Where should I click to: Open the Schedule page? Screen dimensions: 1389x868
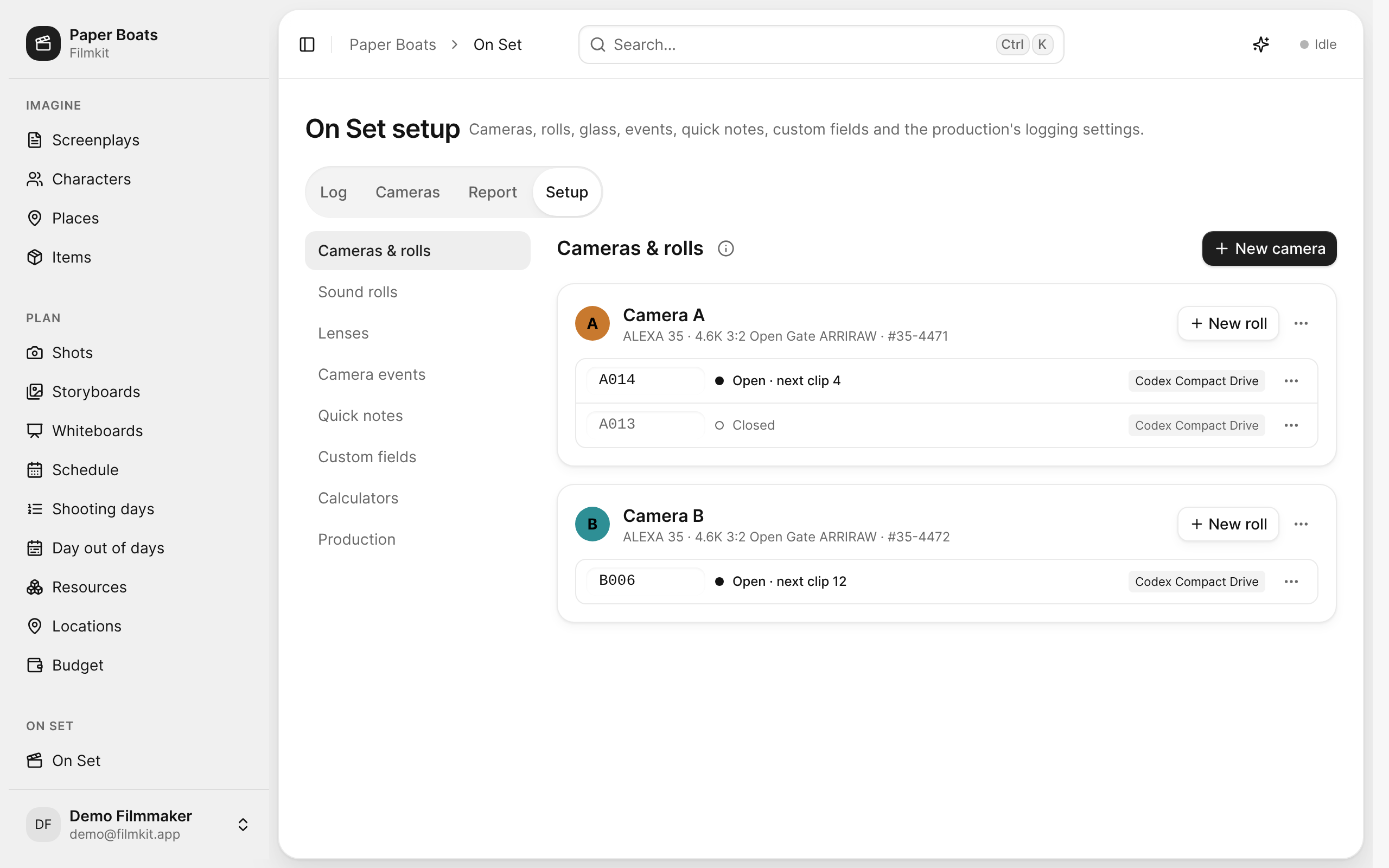(x=139, y=470)
